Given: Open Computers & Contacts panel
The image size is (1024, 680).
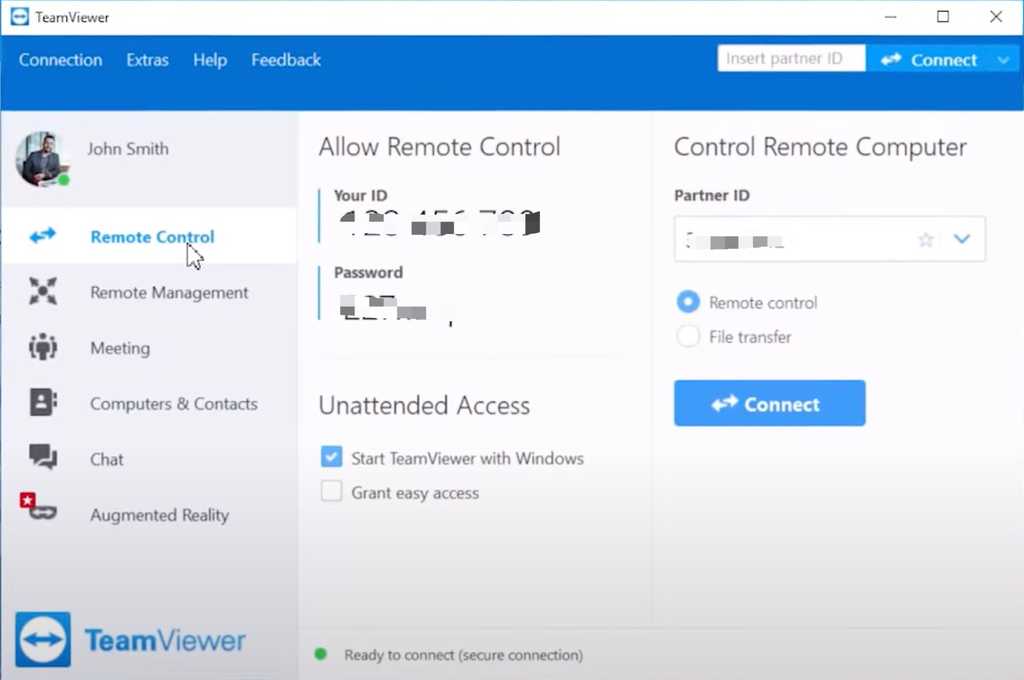Looking at the screenshot, I should tap(41, 403).
